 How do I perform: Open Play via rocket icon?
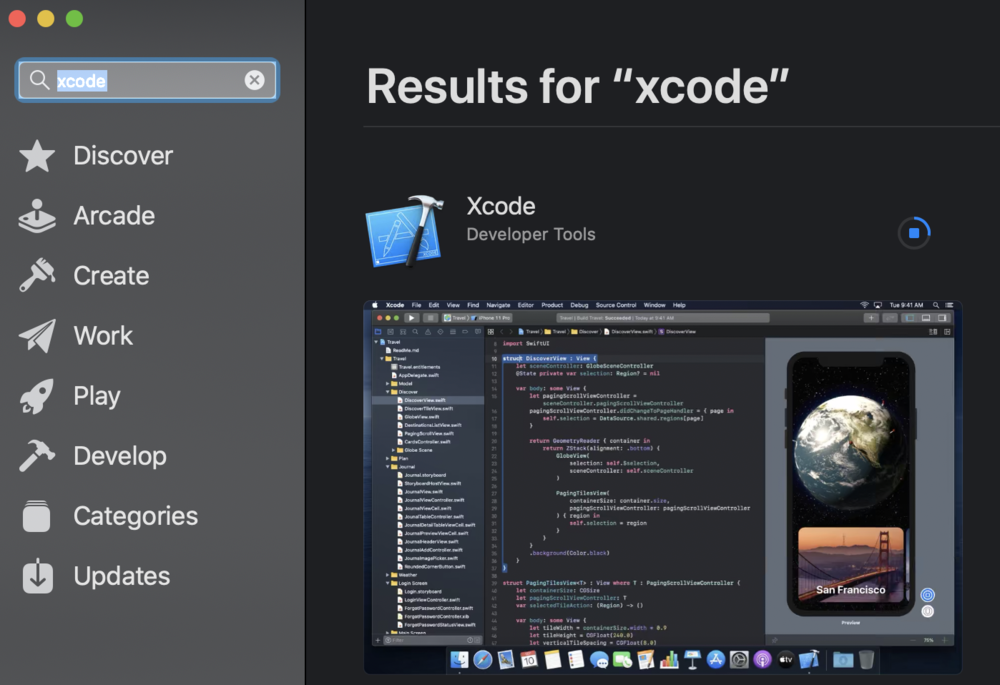tap(37, 396)
